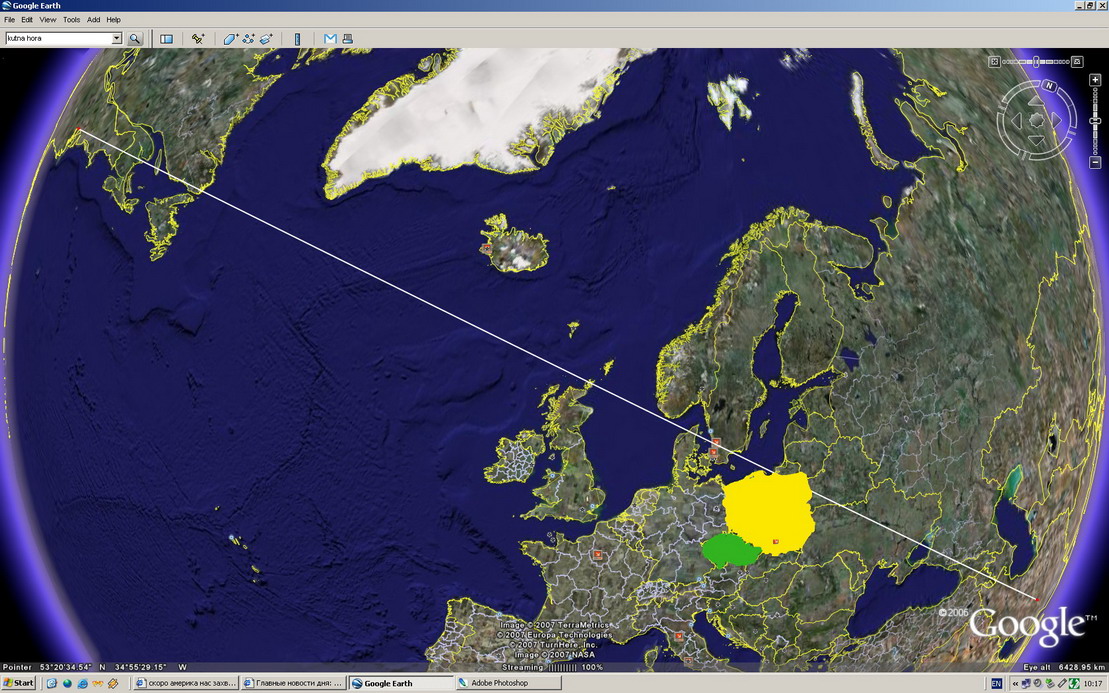Click the tilt-to-horizon icon
This screenshot has height=693, width=1109.
pyautogui.click(x=1077, y=62)
